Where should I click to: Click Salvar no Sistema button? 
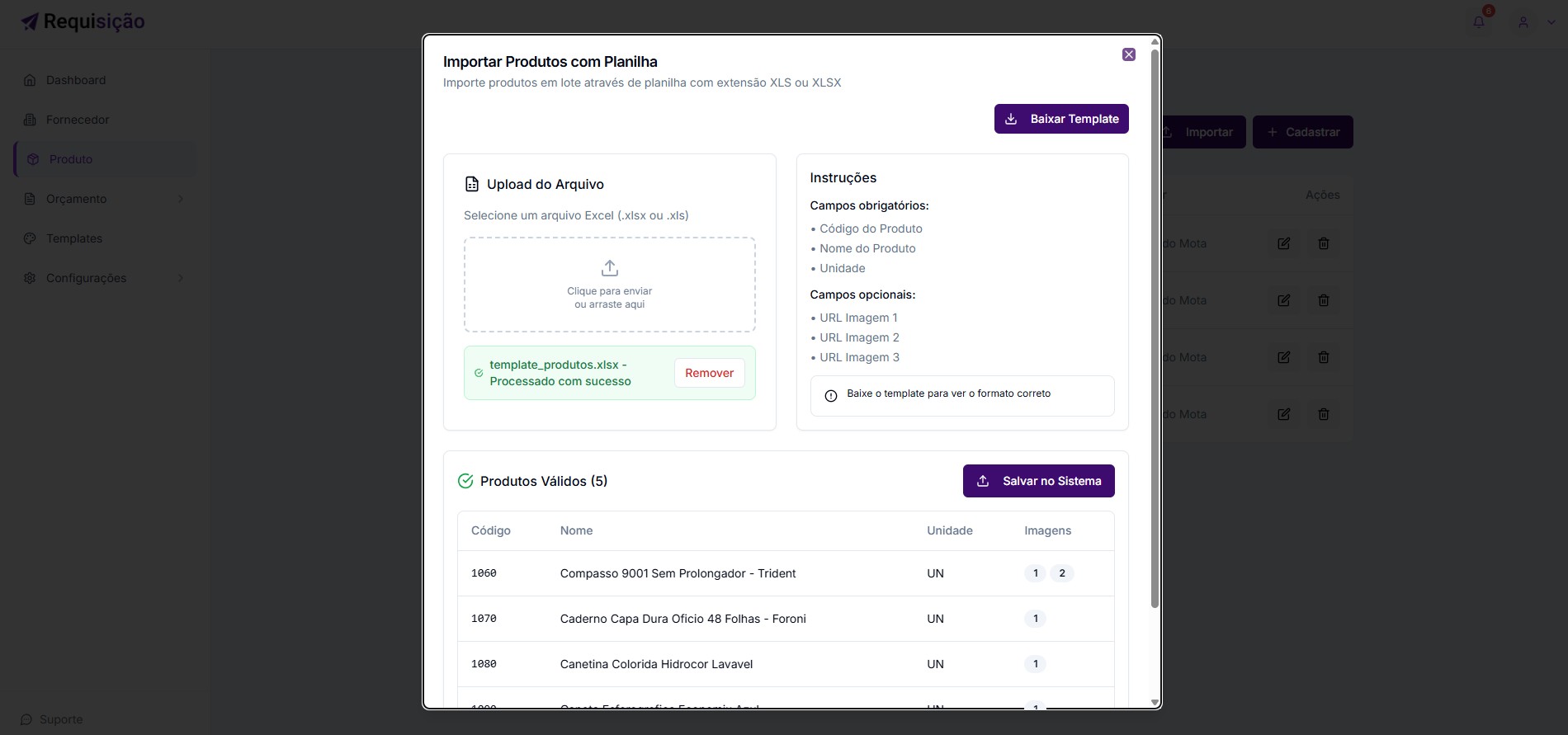(x=1038, y=481)
